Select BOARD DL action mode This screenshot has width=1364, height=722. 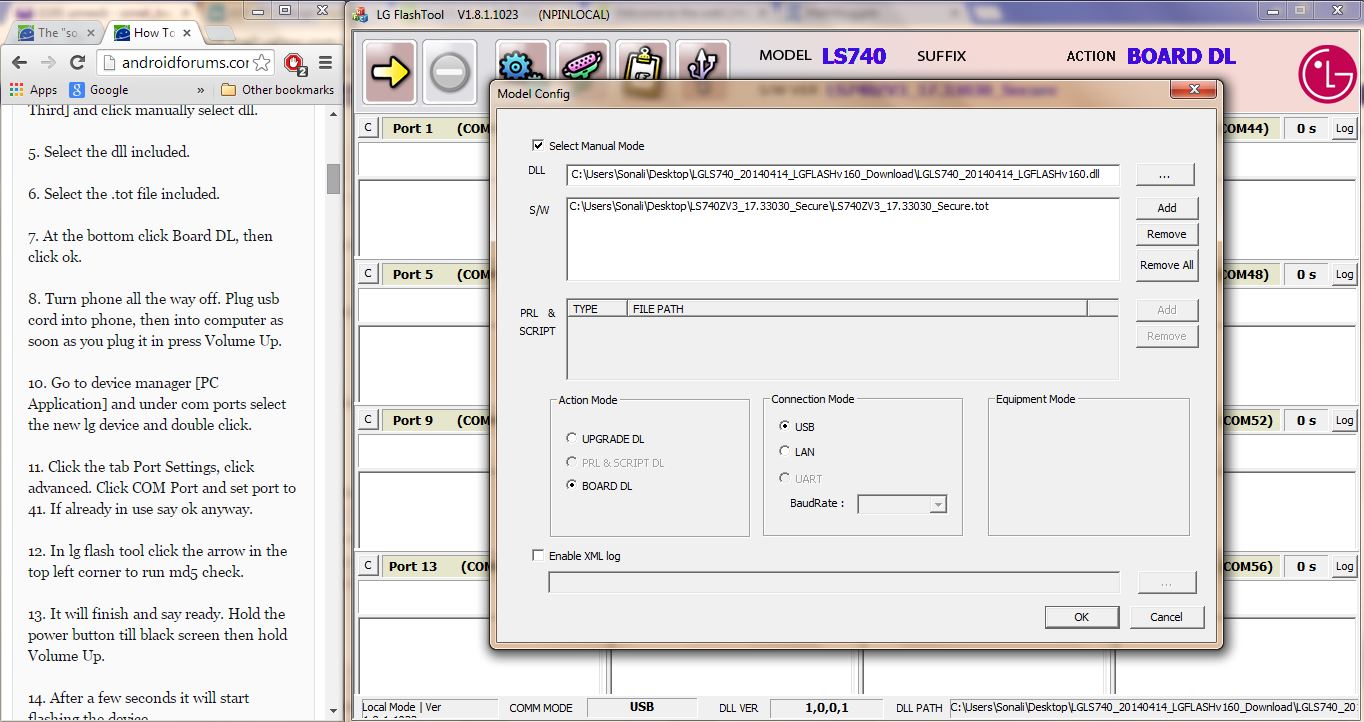(571, 485)
